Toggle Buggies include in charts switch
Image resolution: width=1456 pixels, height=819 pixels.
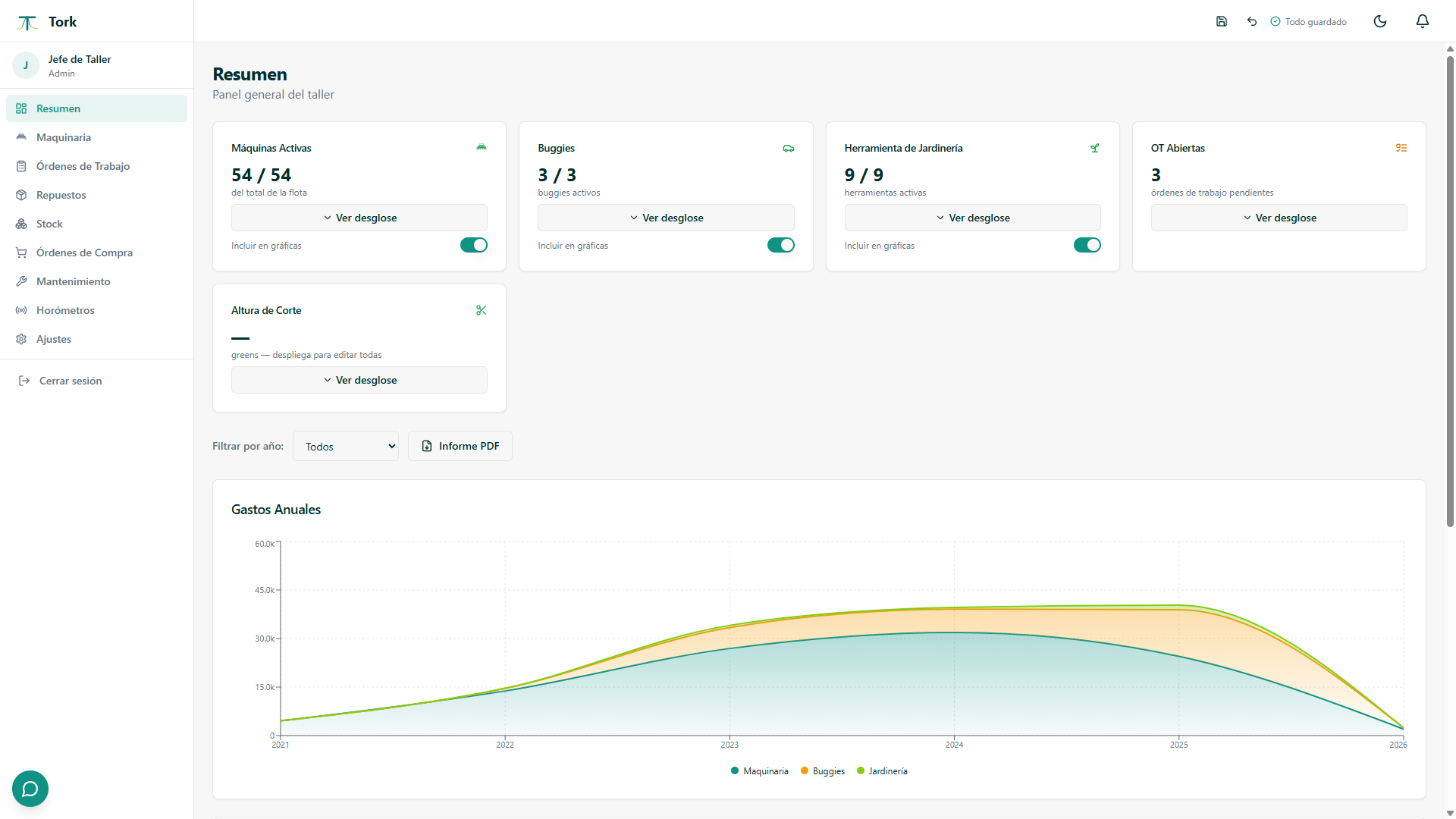[780, 245]
